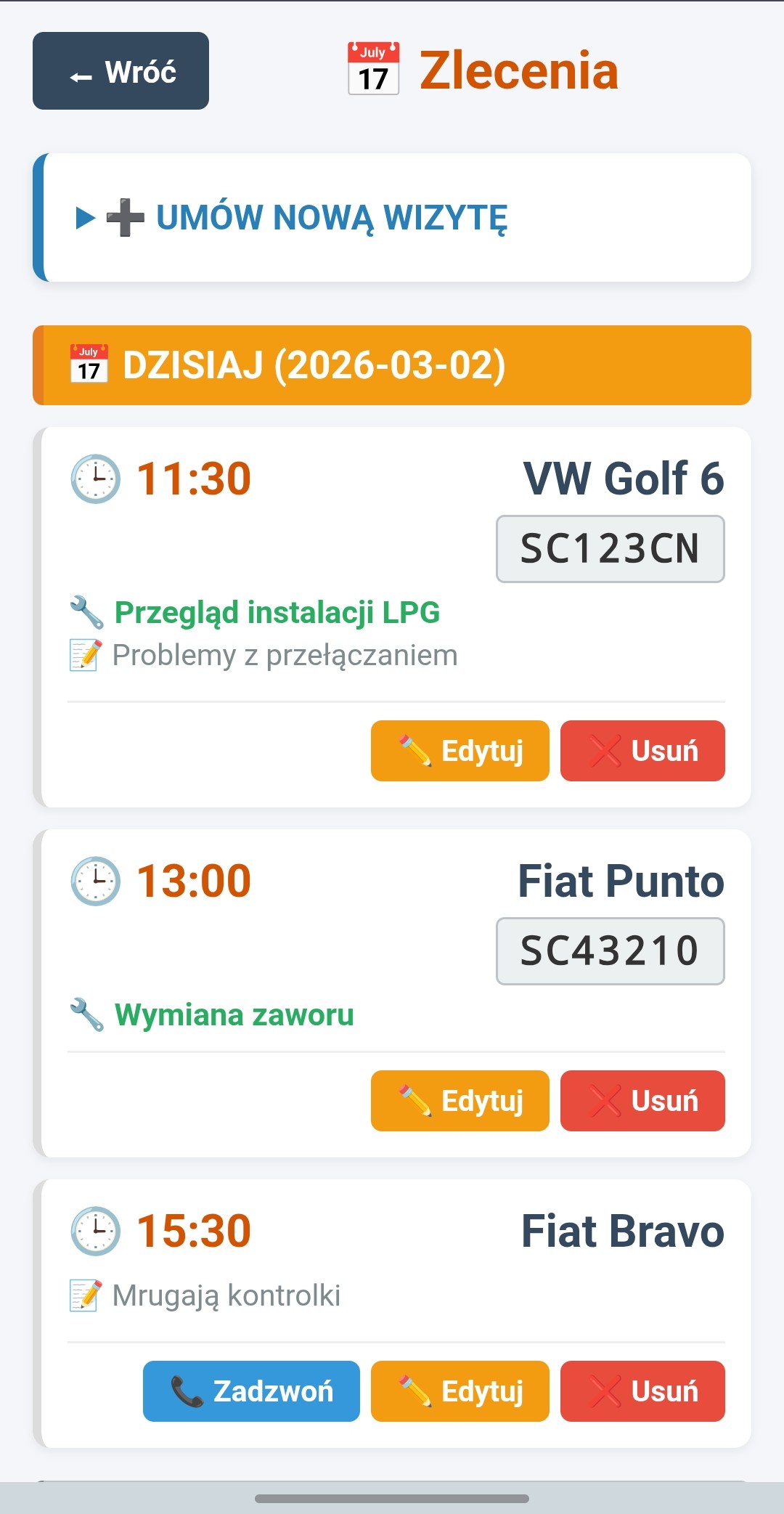Viewport: 784px width, 1514px height.
Task: Delete the VW Golf 6 appointment
Action: point(642,751)
